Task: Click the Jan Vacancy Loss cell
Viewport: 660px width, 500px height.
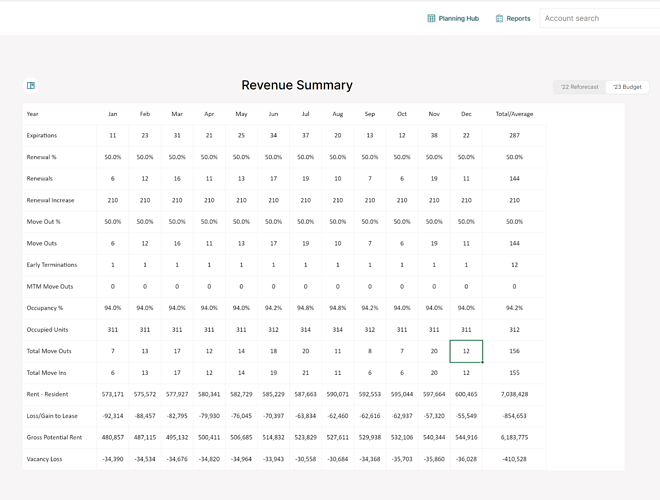Action: (113, 459)
